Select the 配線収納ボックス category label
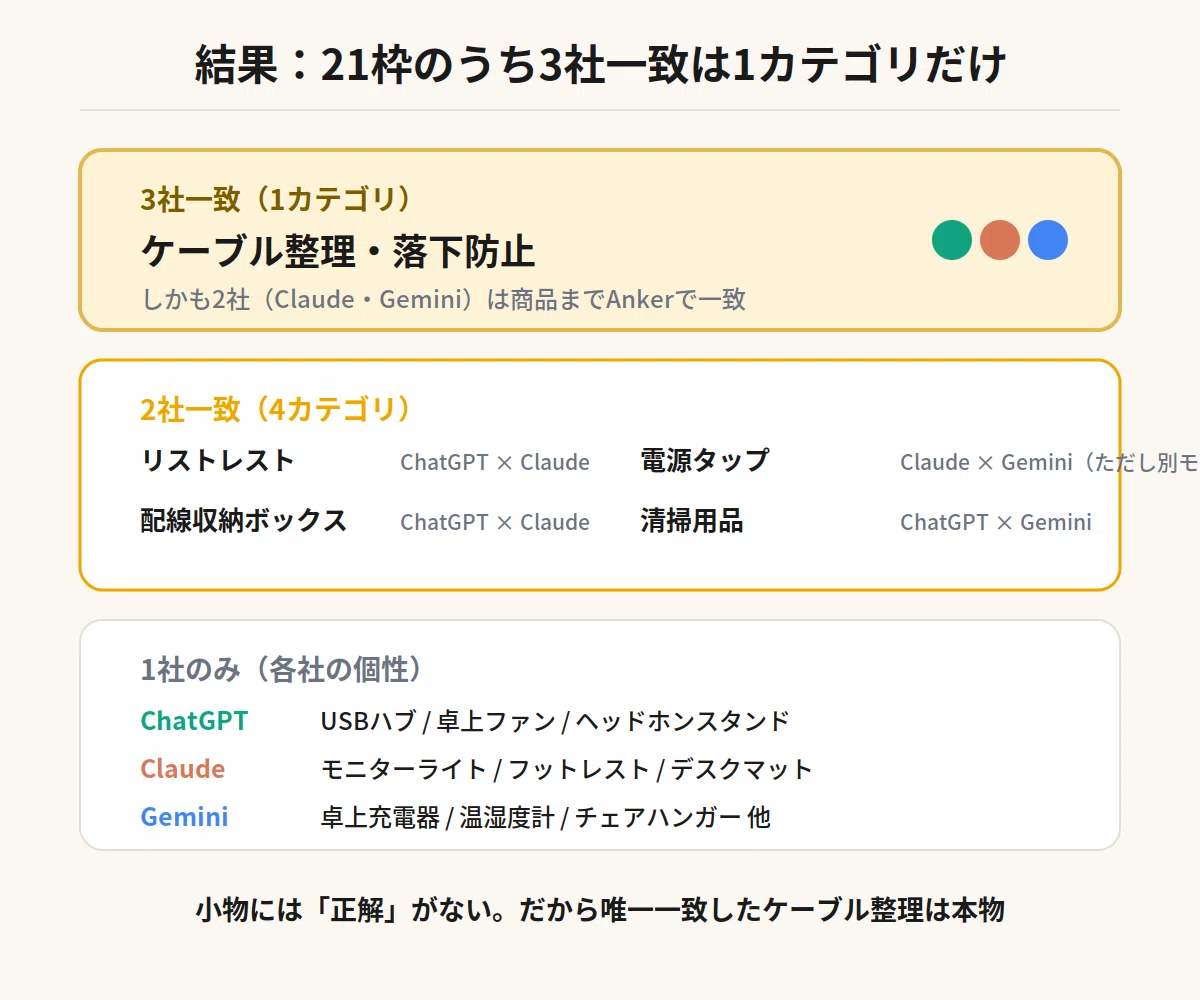 (x=243, y=521)
